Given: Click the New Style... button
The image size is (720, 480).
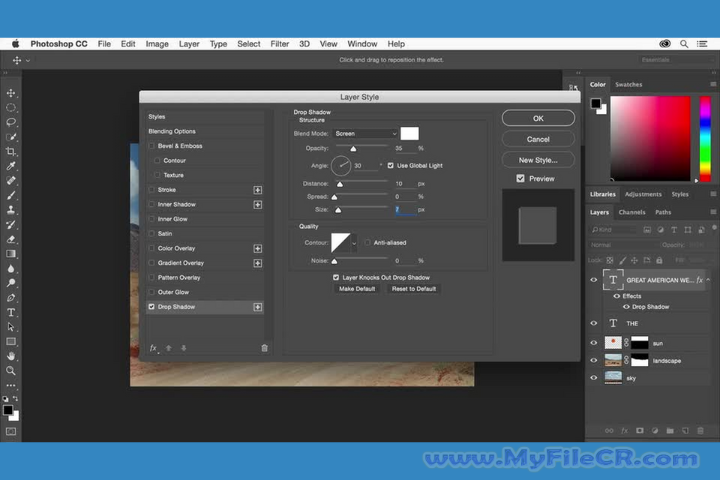Looking at the screenshot, I should pyautogui.click(x=538, y=160).
